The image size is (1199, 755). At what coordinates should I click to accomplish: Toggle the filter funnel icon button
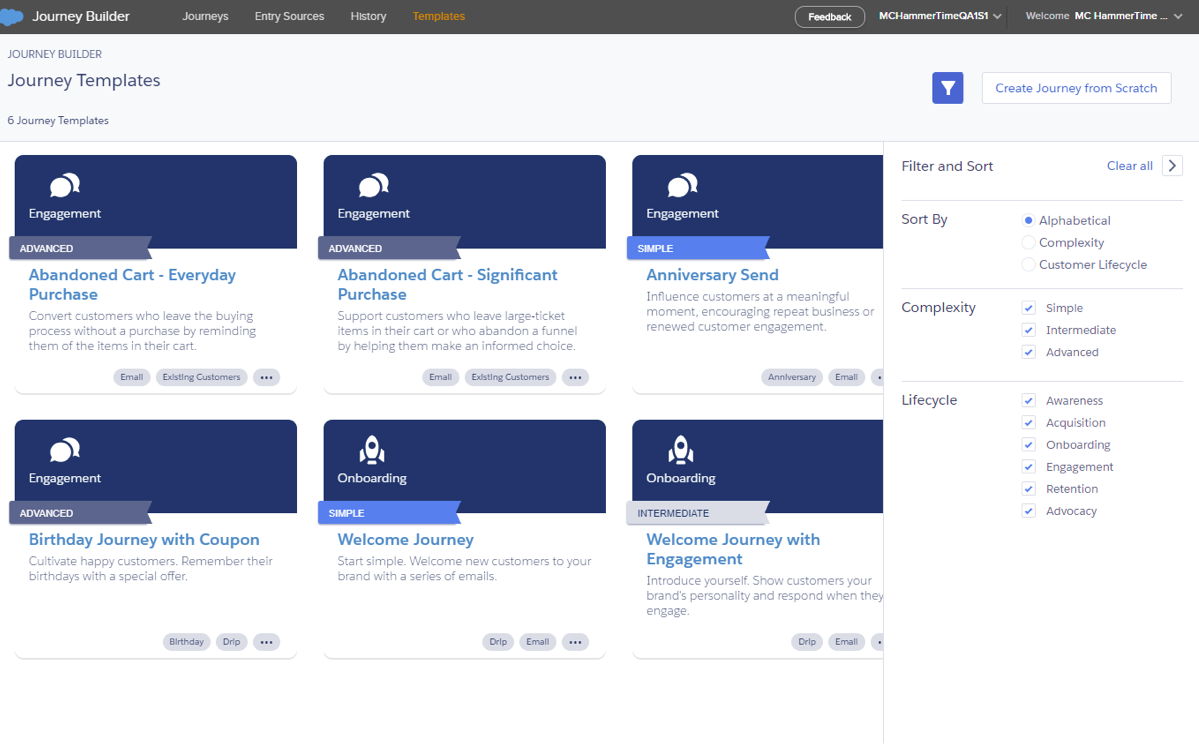click(x=947, y=88)
